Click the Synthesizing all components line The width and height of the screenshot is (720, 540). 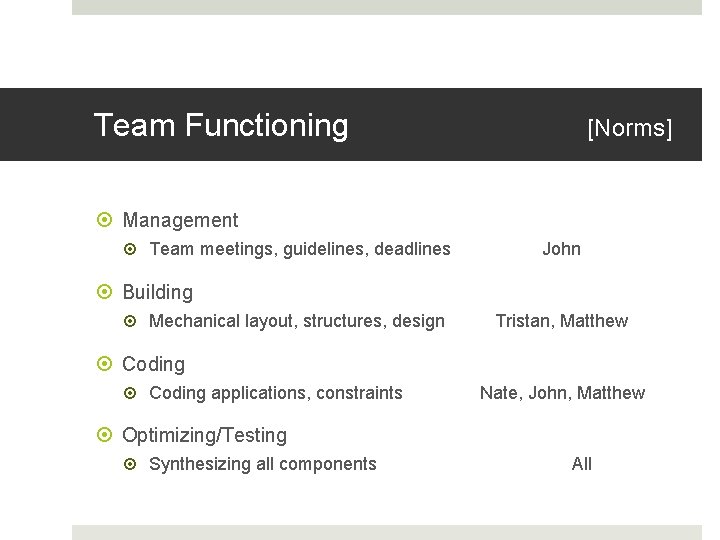[x=262, y=464]
